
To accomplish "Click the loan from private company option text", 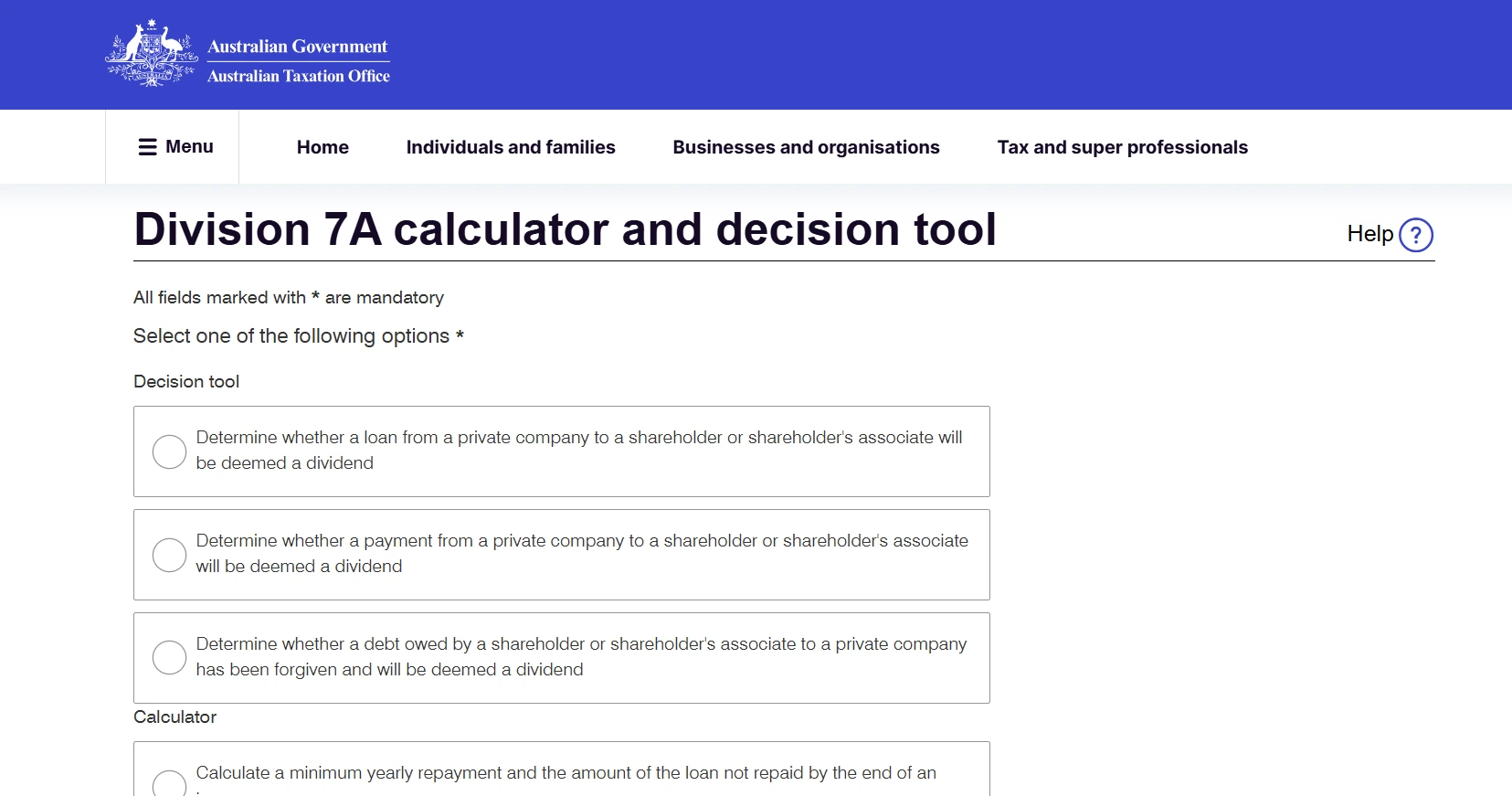I will pyautogui.click(x=578, y=450).
